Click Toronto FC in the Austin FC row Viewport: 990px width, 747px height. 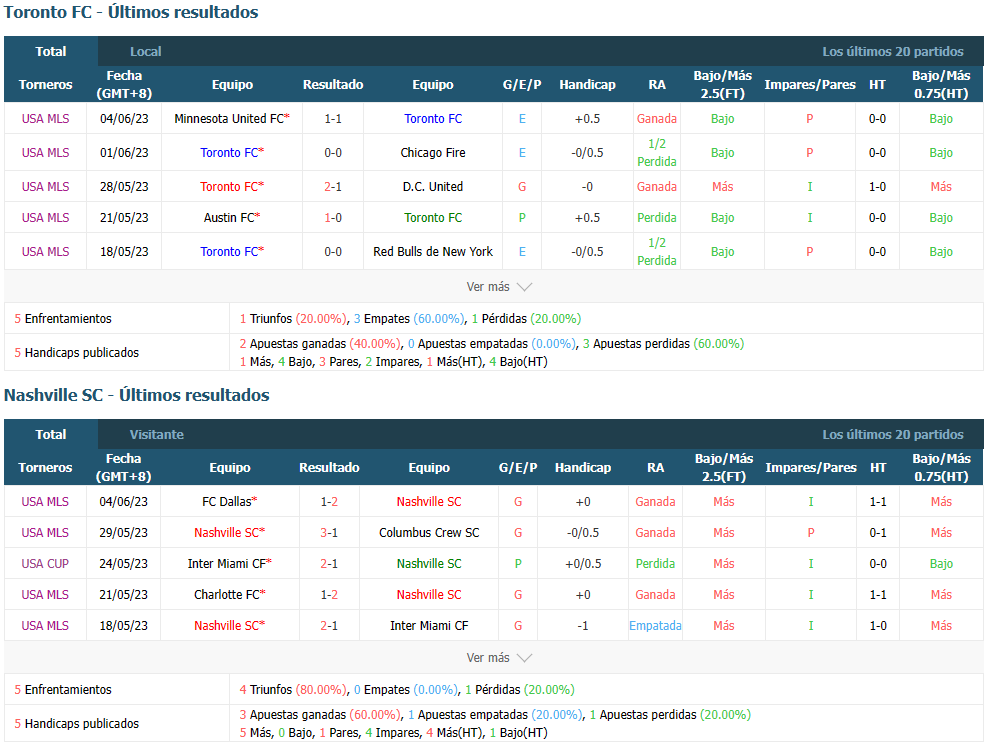coord(433,218)
